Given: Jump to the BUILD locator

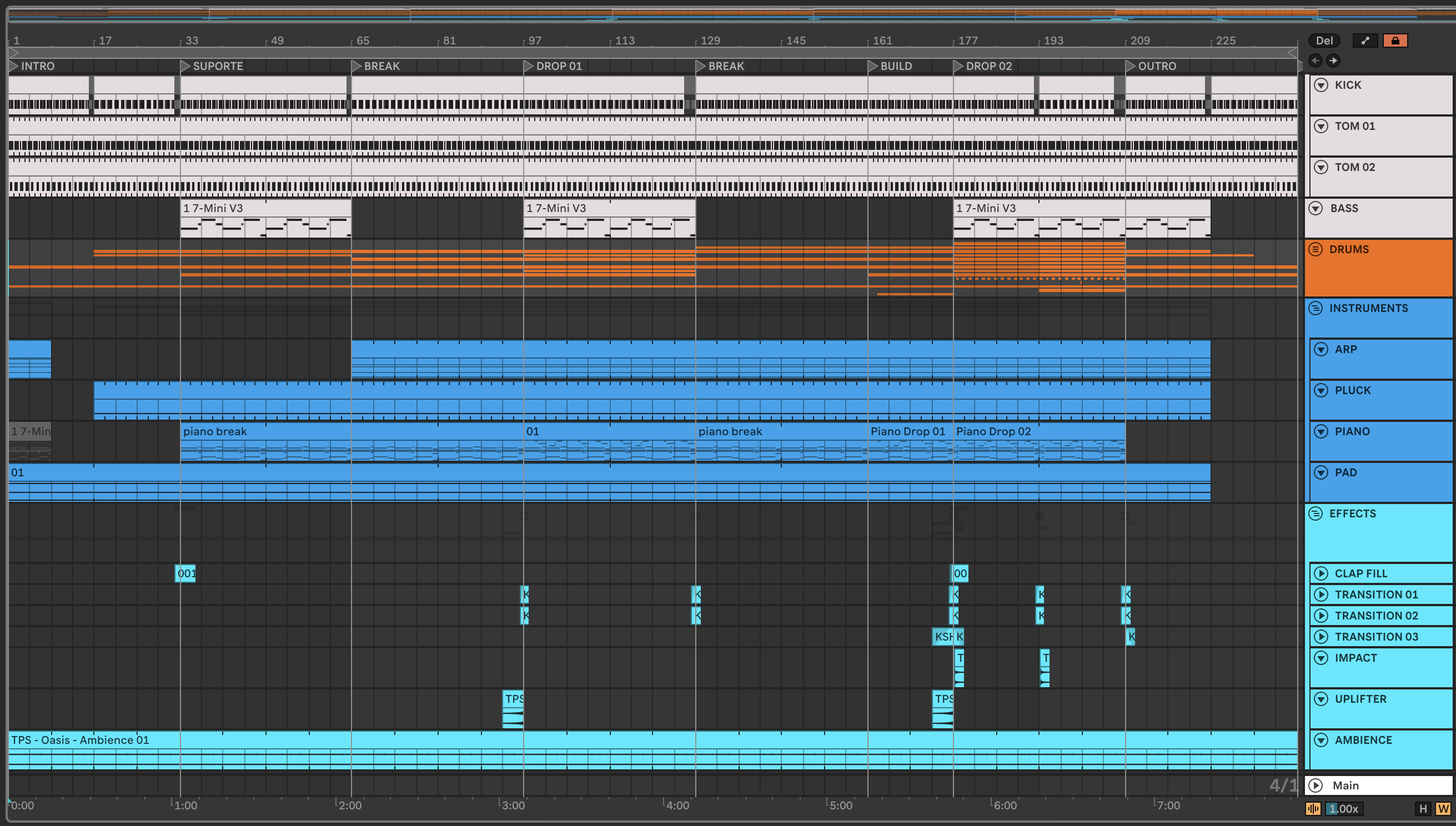Looking at the screenshot, I should (x=890, y=66).
